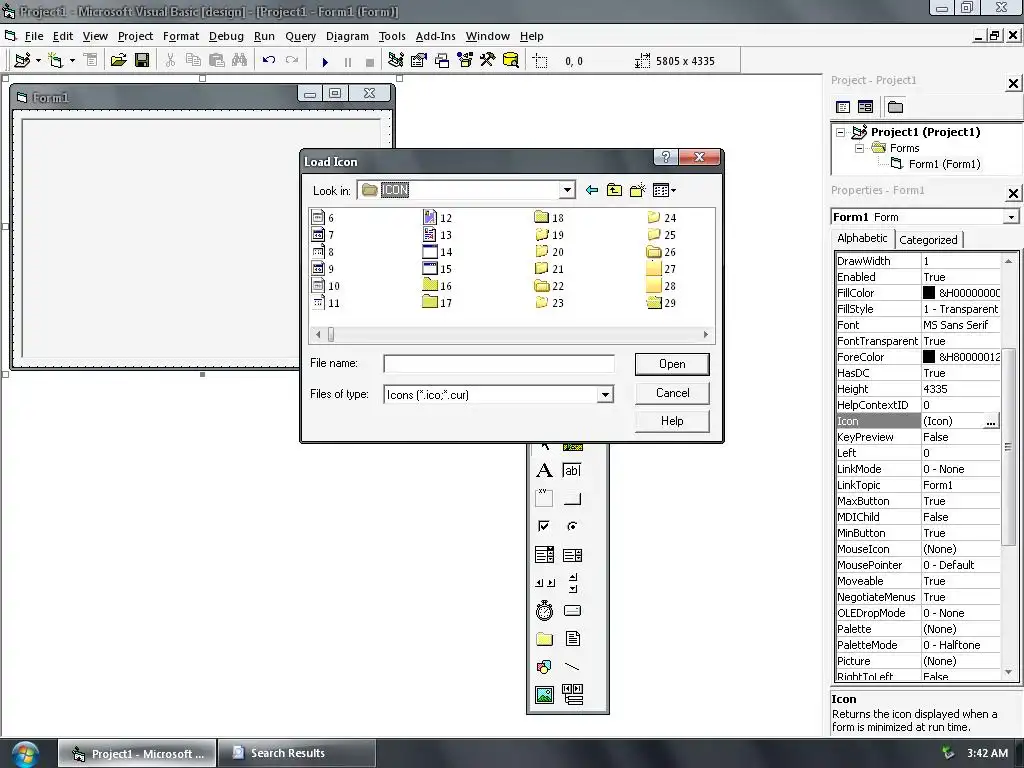Click the Open Project toolbar icon
The width and height of the screenshot is (1024, 768).
118,61
